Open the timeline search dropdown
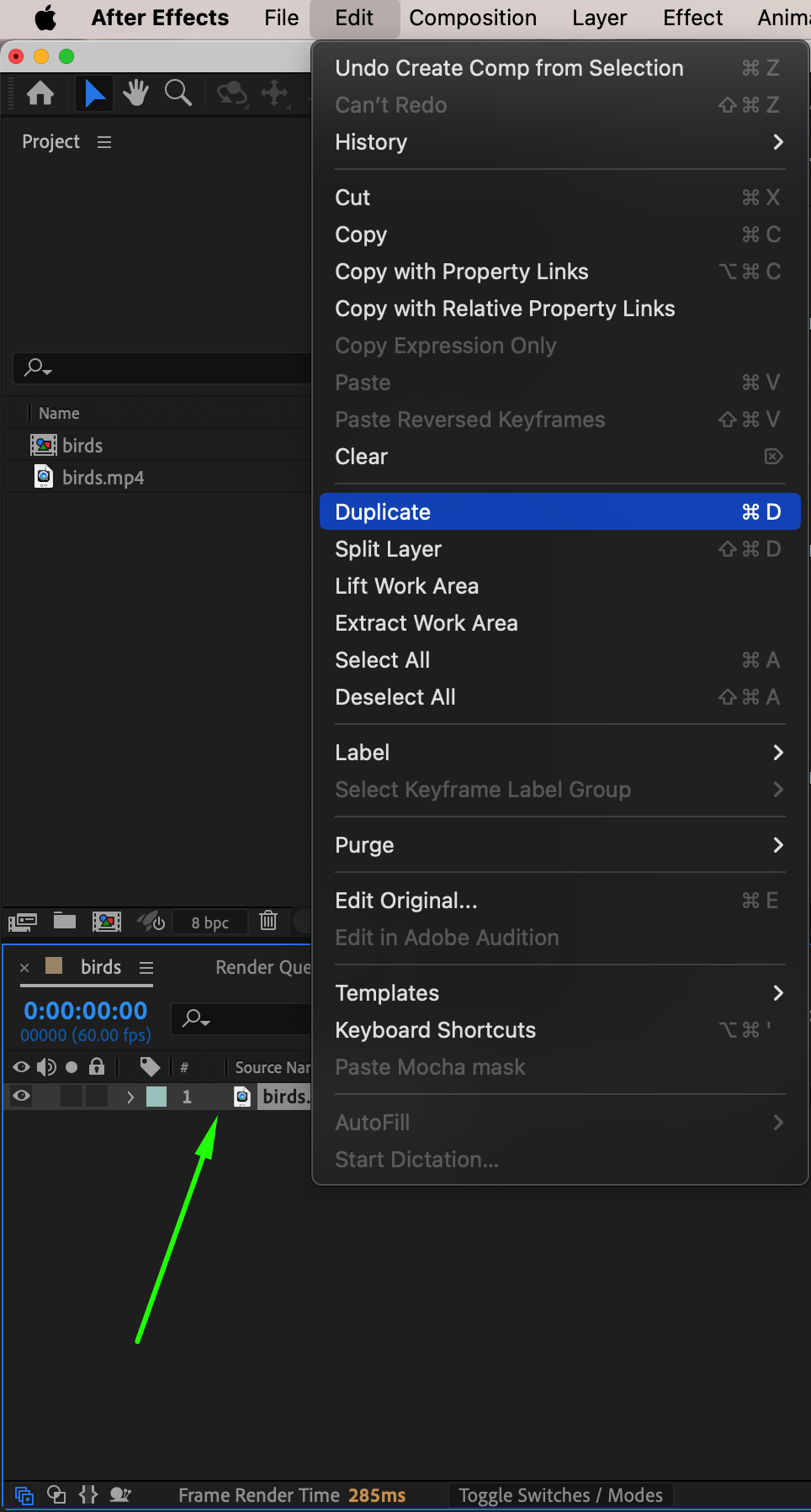 tap(197, 1019)
